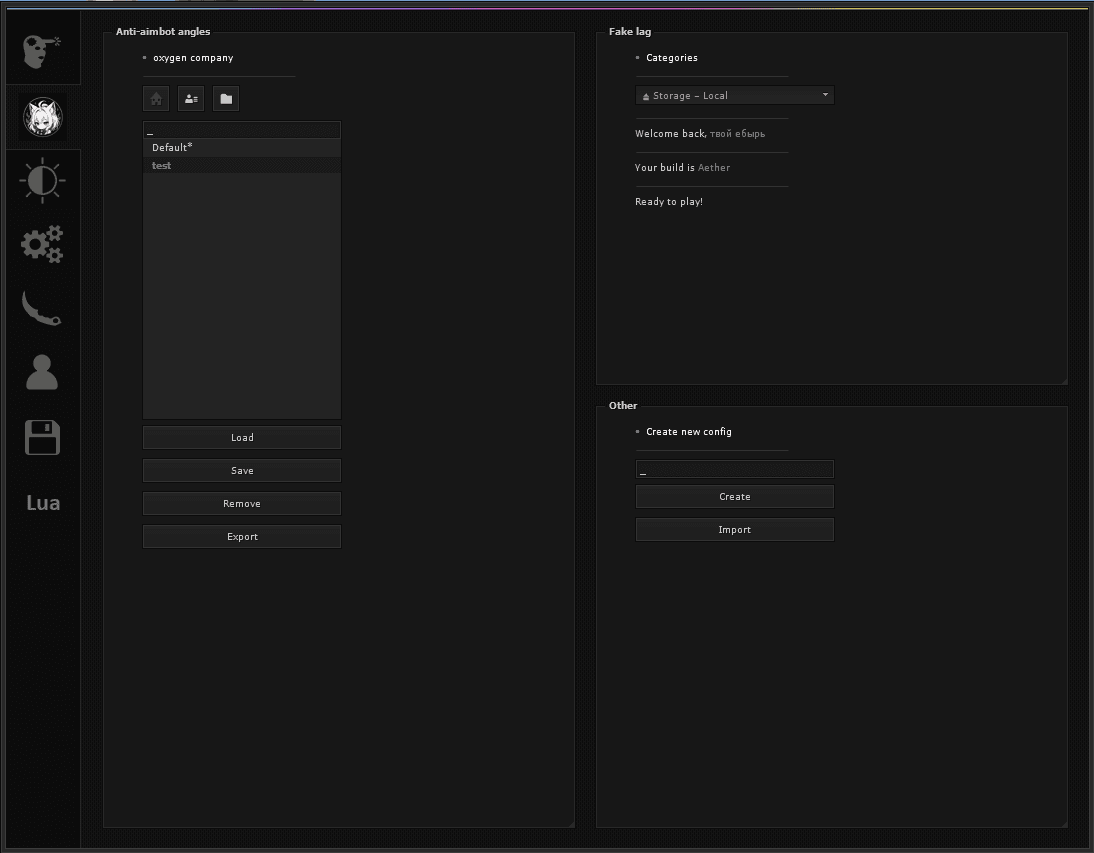1094x853 pixels.
Task: Click the home icon button
Action: (x=156, y=98)
